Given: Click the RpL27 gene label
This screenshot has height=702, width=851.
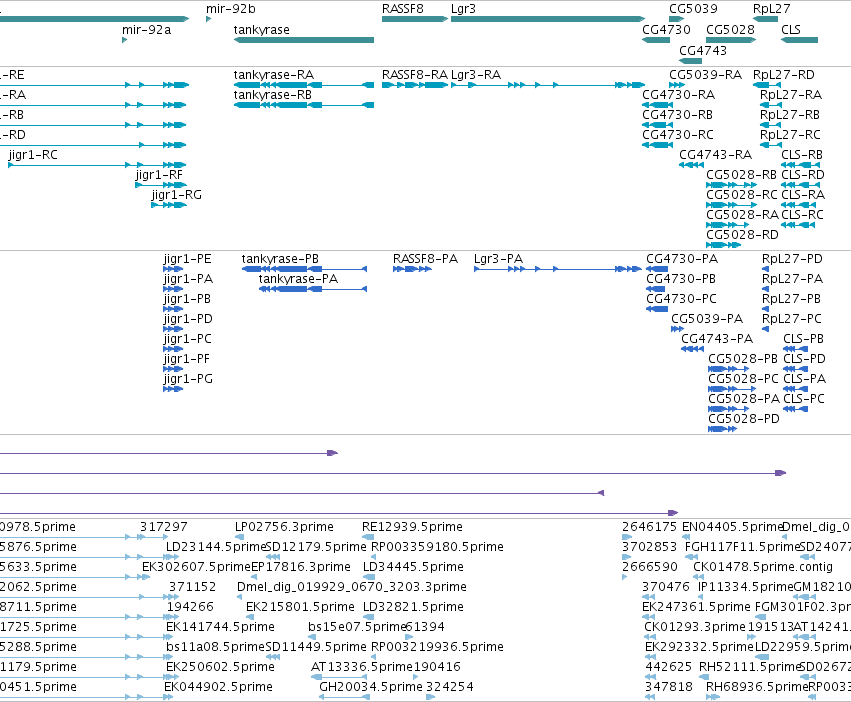Looking at the screenshot, I should tap(771, 9).
